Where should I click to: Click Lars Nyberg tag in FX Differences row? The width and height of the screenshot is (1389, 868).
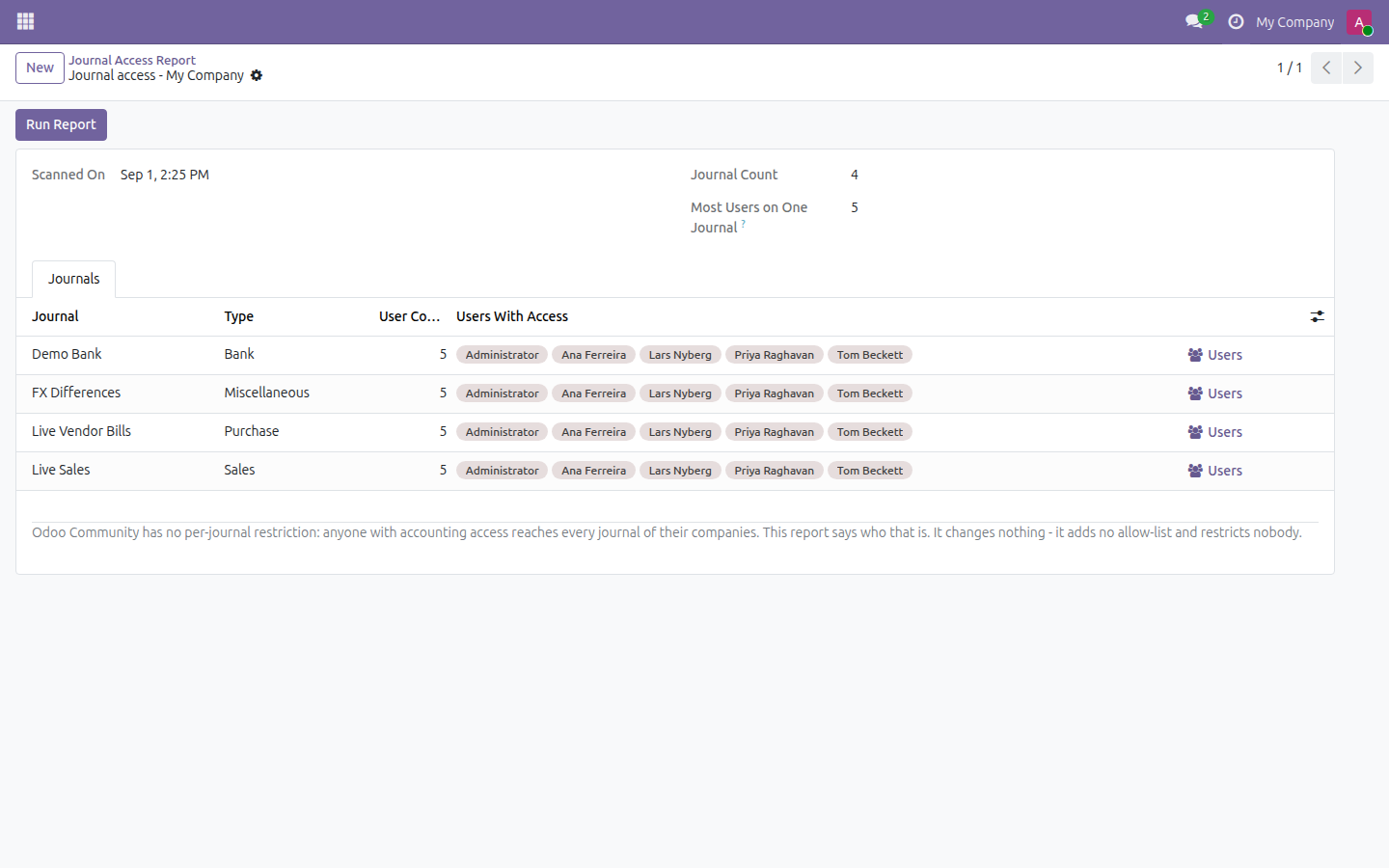pos(680,393)
